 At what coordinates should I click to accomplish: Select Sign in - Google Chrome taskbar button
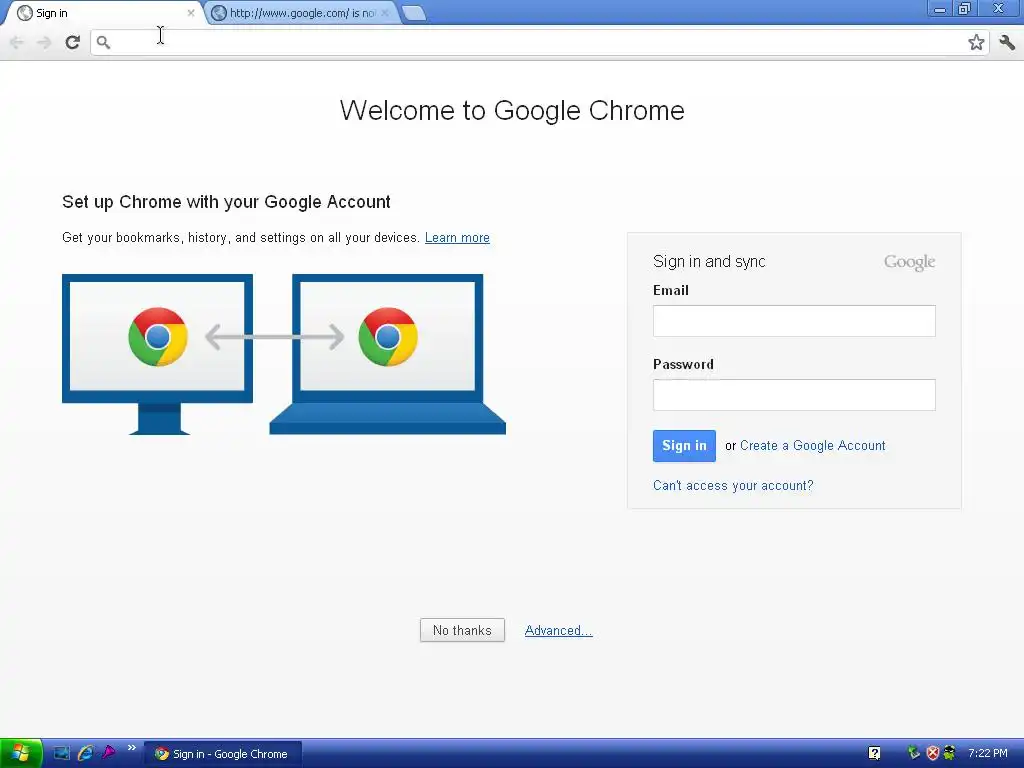[223, 754]
